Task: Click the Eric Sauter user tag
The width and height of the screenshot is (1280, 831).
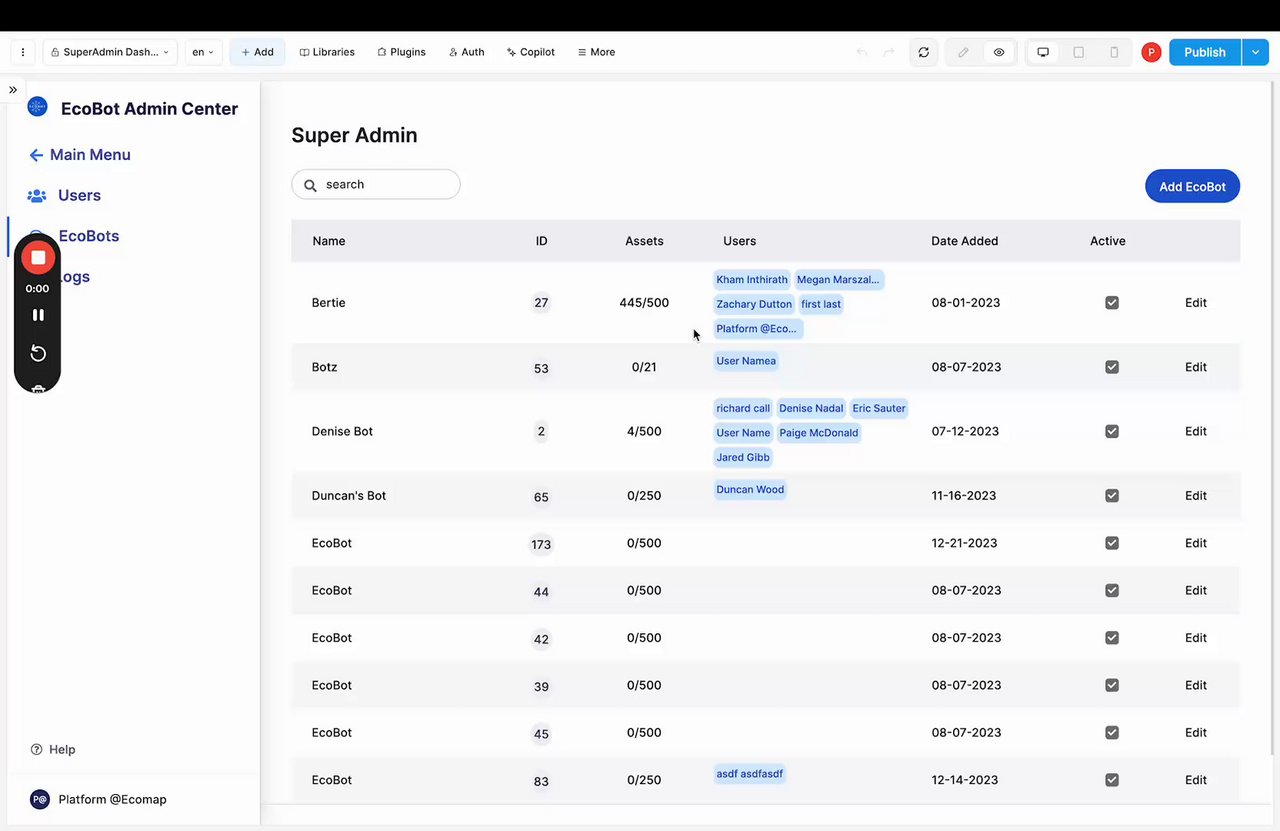Action: (879, 408)
